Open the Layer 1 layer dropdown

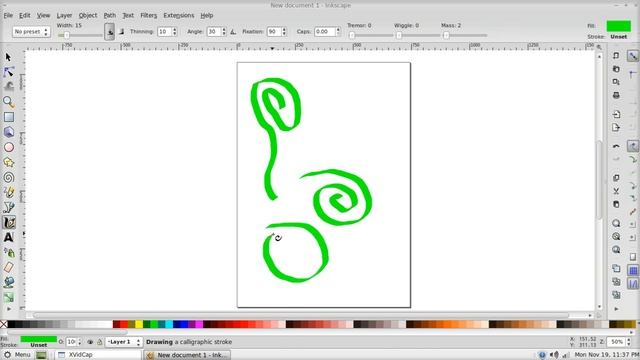[x=124, y=342]
